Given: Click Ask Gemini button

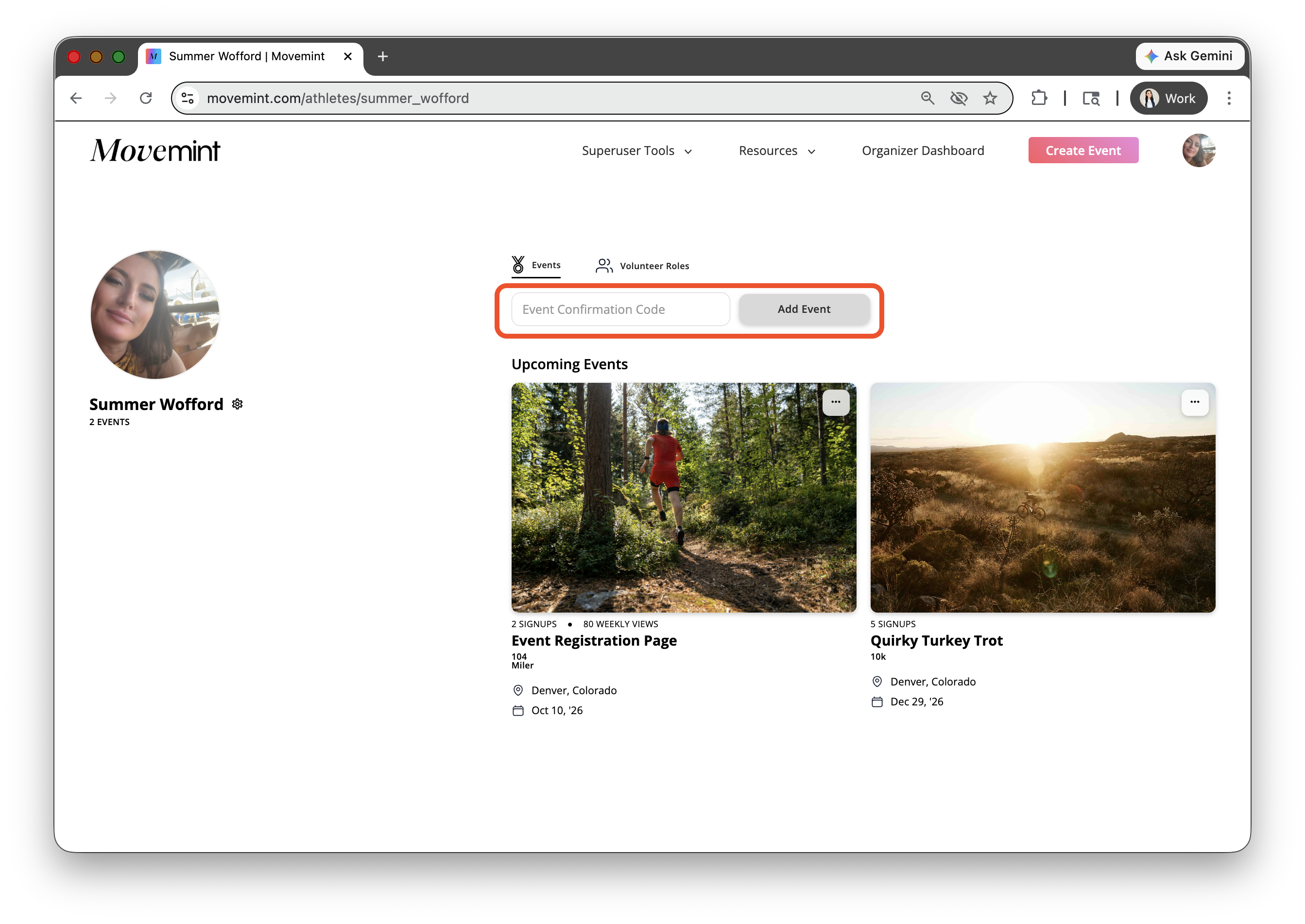Looking at the screenshot, I should tap(1189, 56).
